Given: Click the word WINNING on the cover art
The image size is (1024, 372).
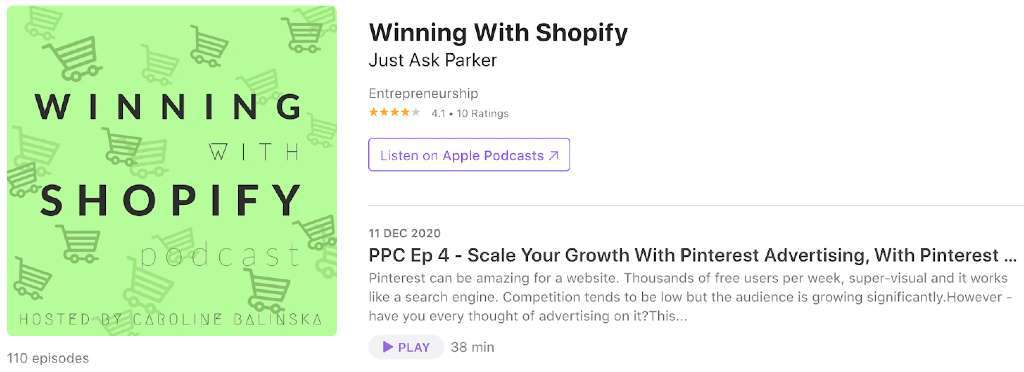Looking at the screenshot, I should [x=168, y=106].
